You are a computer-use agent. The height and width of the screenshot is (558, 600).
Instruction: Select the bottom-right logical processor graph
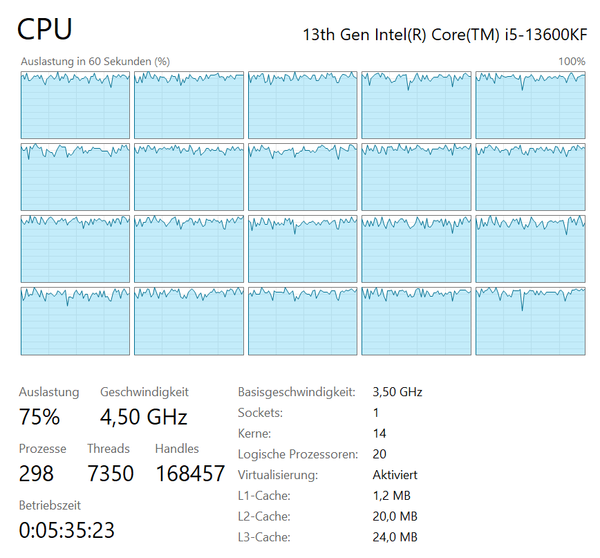pyautogui.click(x=530, y=320)
